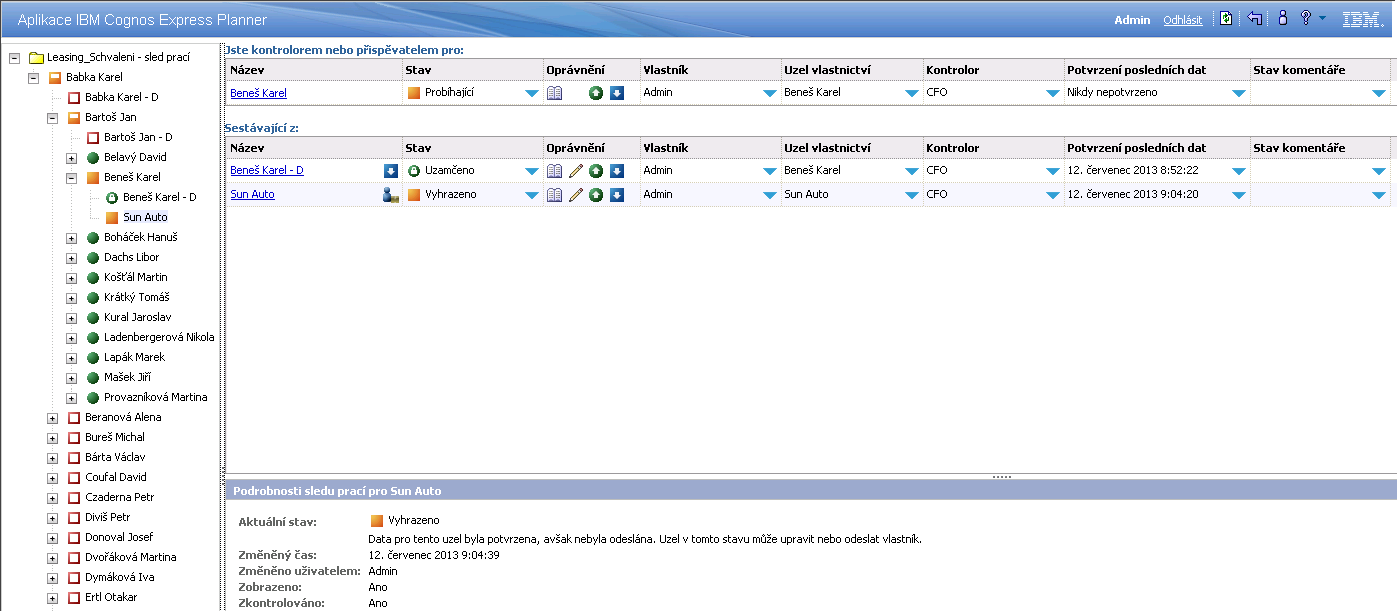Click the orange Vyhrazeno status icon in the Sun Auto row
Viewport: 1397px width, 611px height.
tap(414, 195)
